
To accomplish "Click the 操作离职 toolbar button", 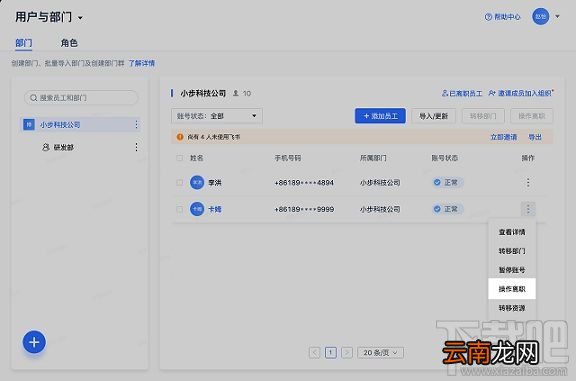I will [531, 116].
